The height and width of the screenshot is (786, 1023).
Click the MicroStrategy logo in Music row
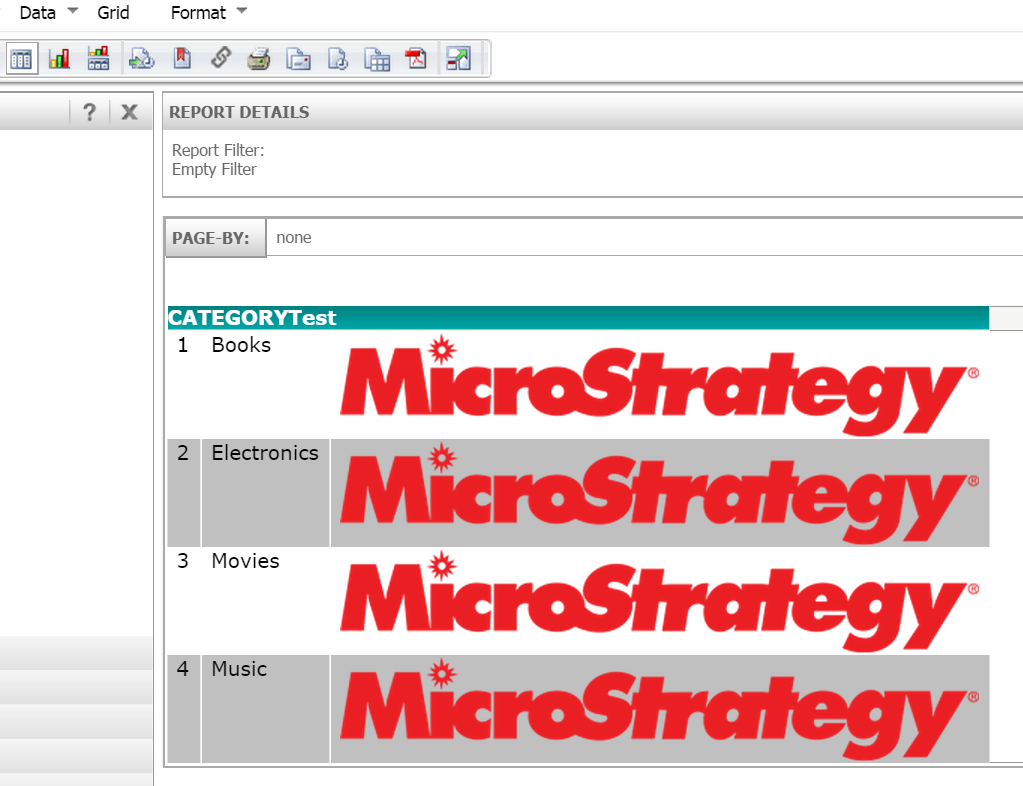(x=659, y=709)
